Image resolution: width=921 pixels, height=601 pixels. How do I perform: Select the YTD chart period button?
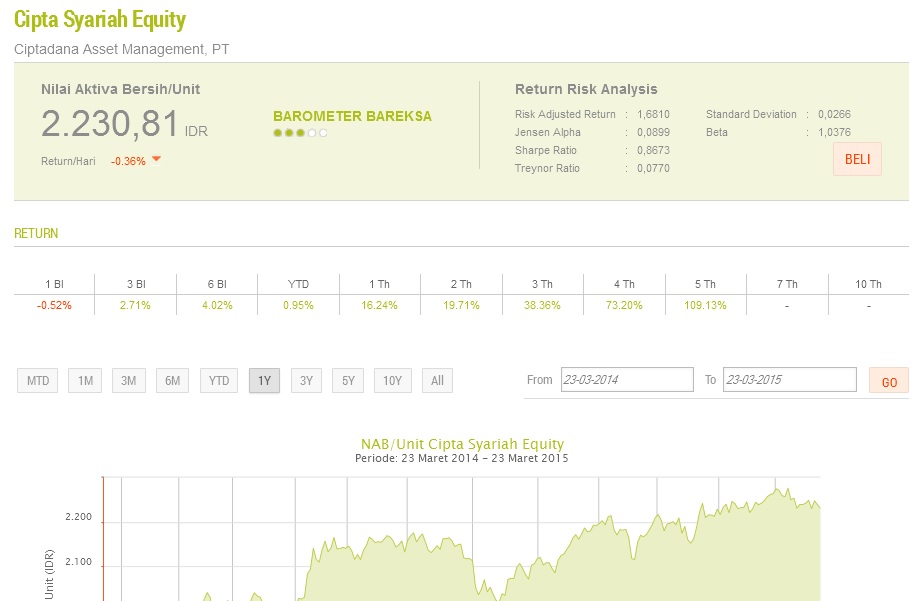[x=219, y=381]
